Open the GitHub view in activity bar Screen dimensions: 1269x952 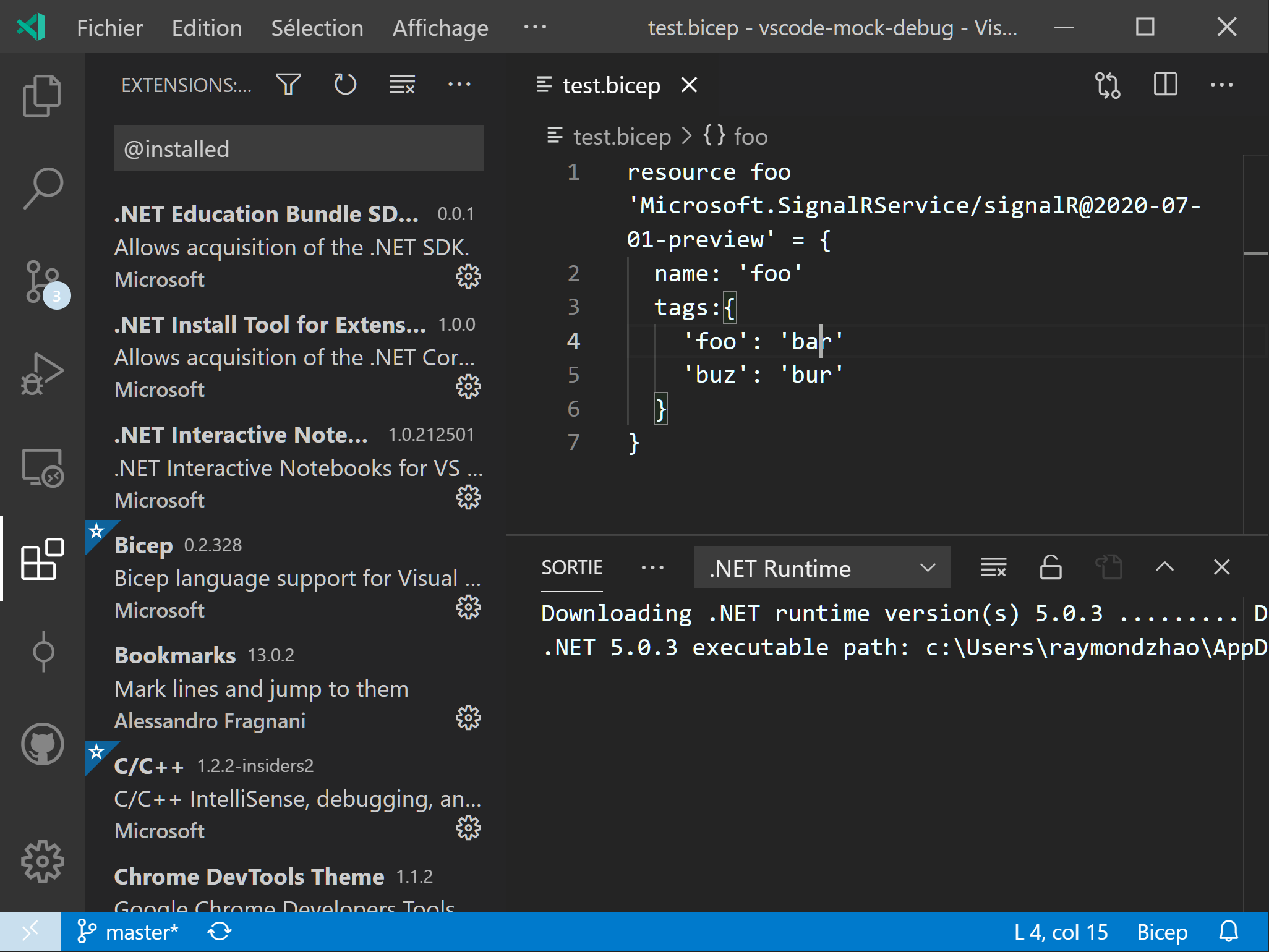pos(42,744)
